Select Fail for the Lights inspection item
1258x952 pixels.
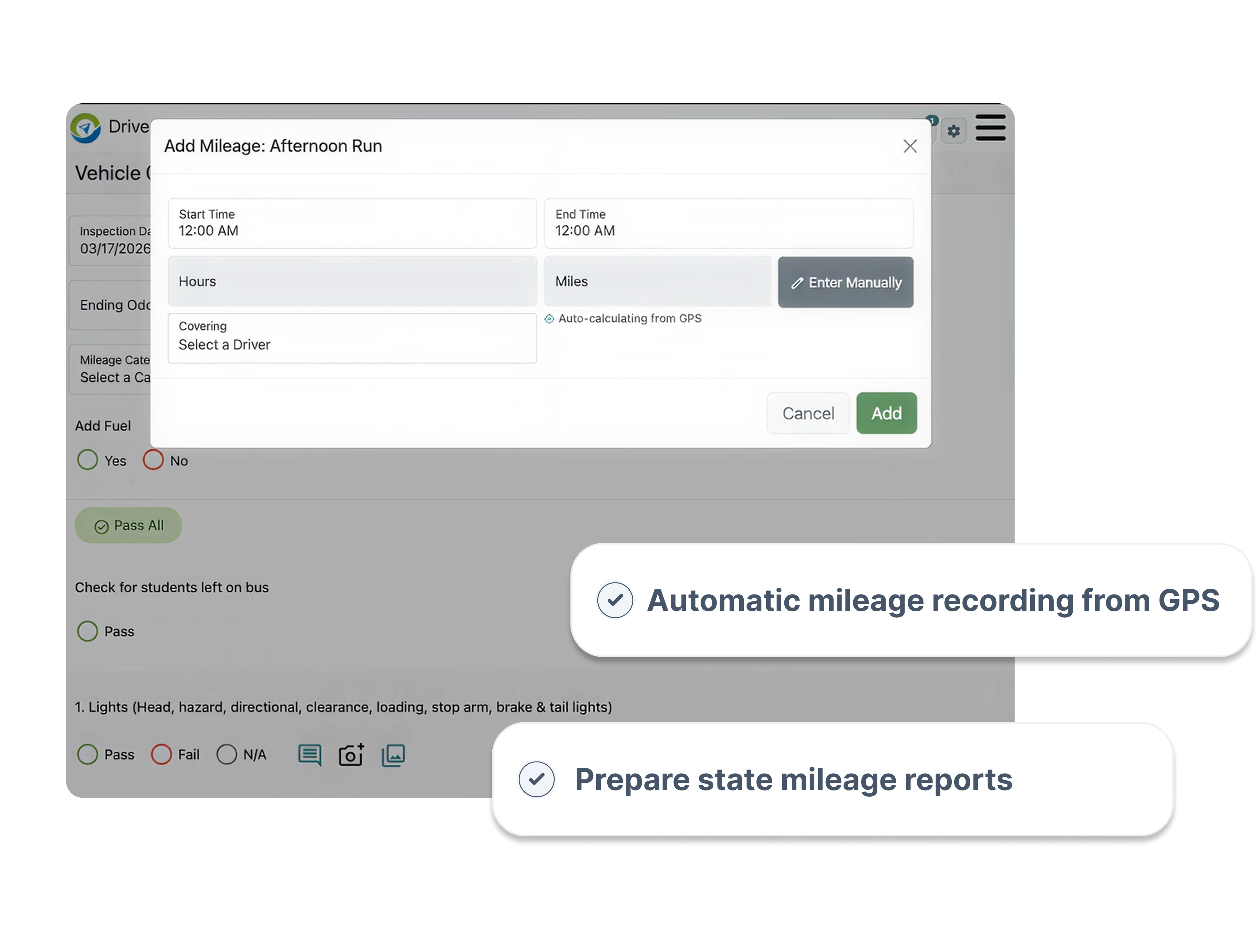[x=161, y=755]
